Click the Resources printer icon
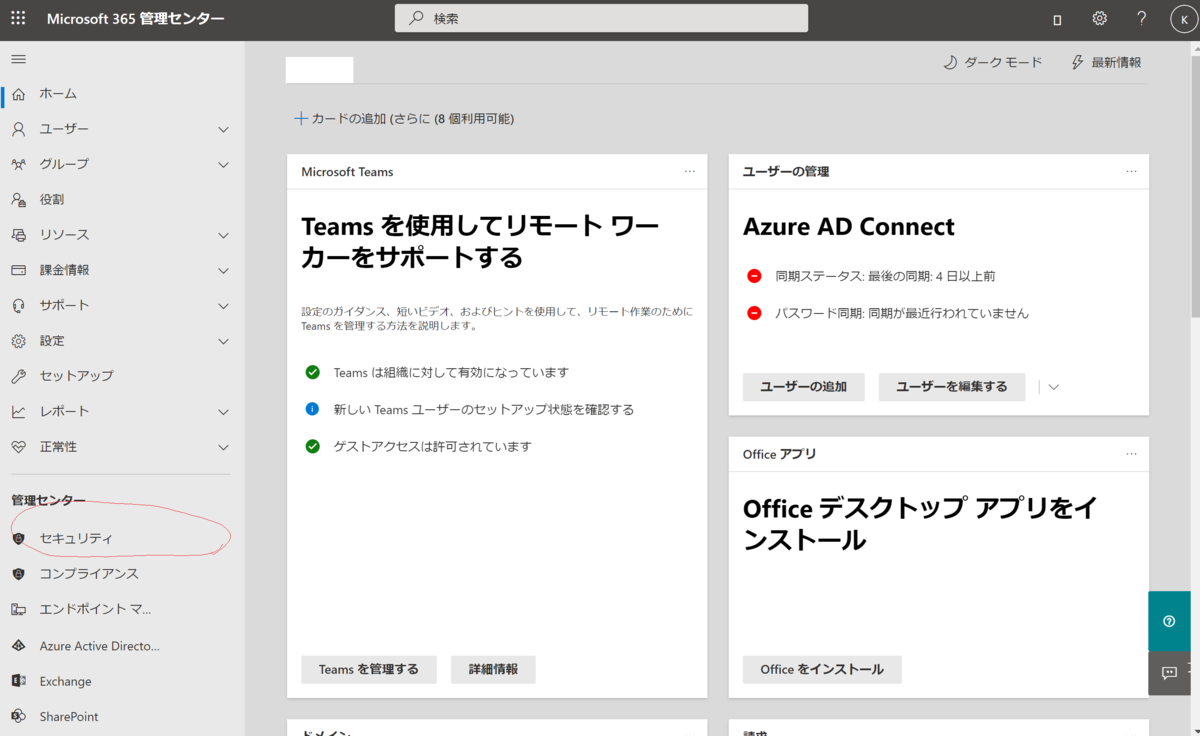The width and height of the screenshot is (1200, 736). click(18, 235)
